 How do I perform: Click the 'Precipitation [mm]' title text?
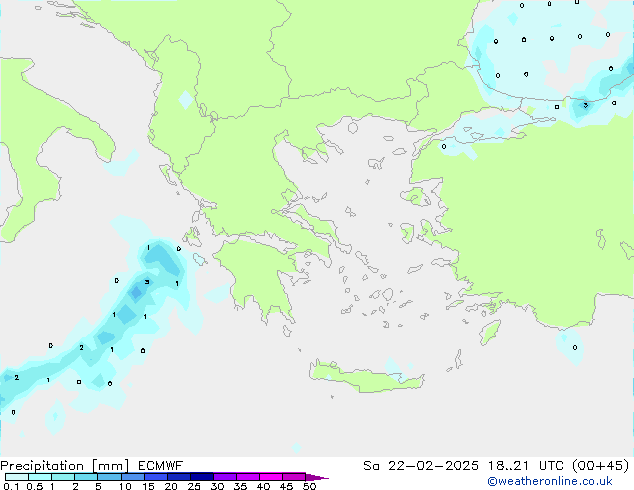click(65, 466)
